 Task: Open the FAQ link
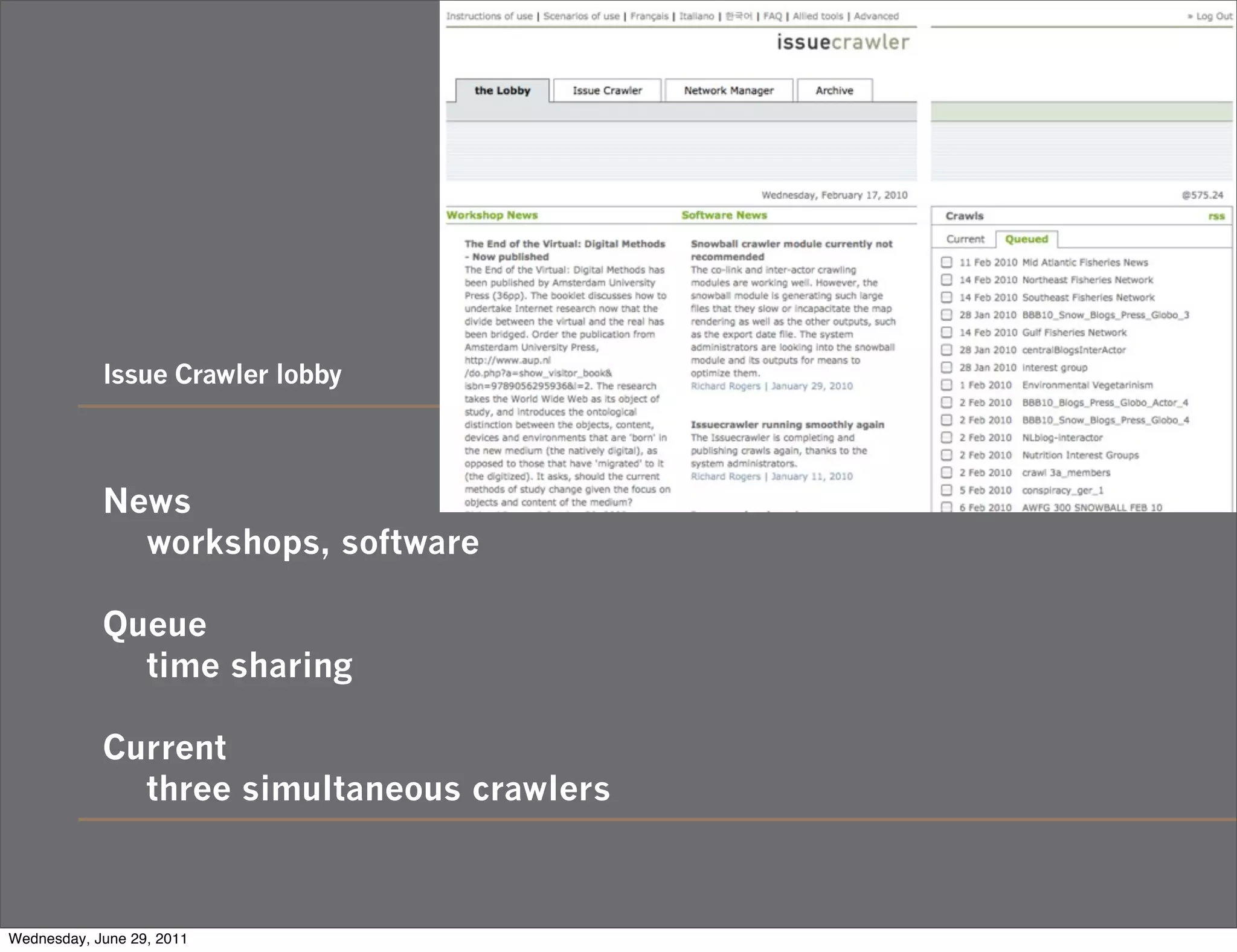click(x=773, y=16)
